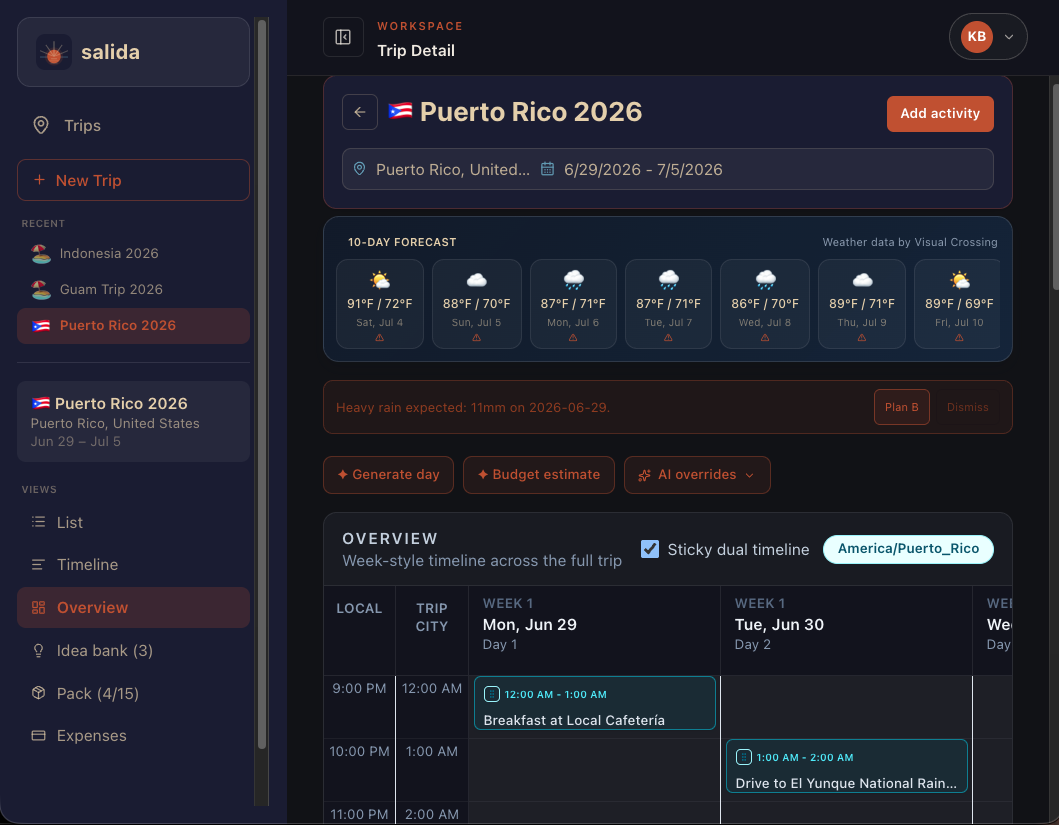Click the Guam Trip 2026 beach umbrella icon
Image resolution: width=1059 pixels, height=825 pixels.
(41, 289)
